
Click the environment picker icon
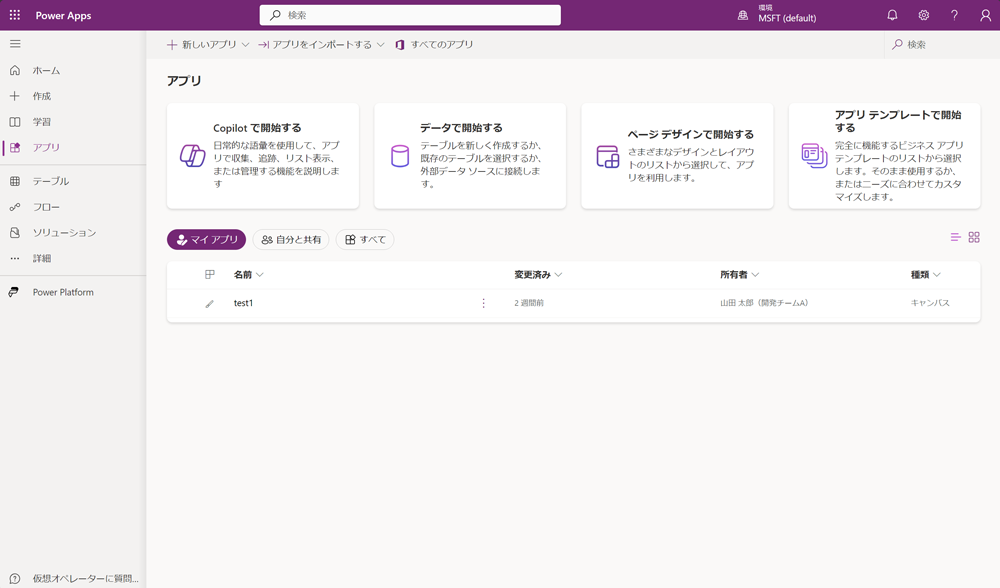coord(743,15)
